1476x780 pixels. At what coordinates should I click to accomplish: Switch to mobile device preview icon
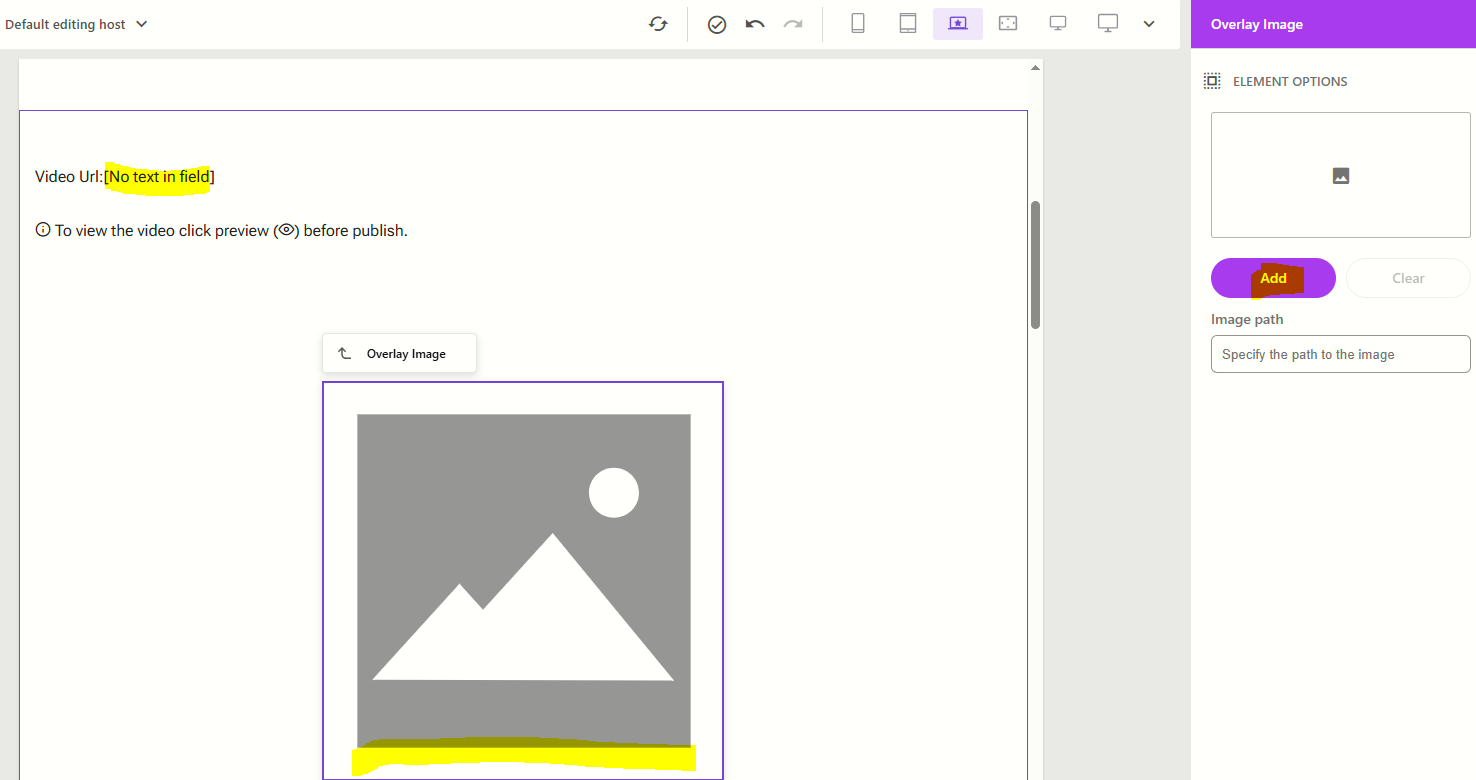[857, 23]
